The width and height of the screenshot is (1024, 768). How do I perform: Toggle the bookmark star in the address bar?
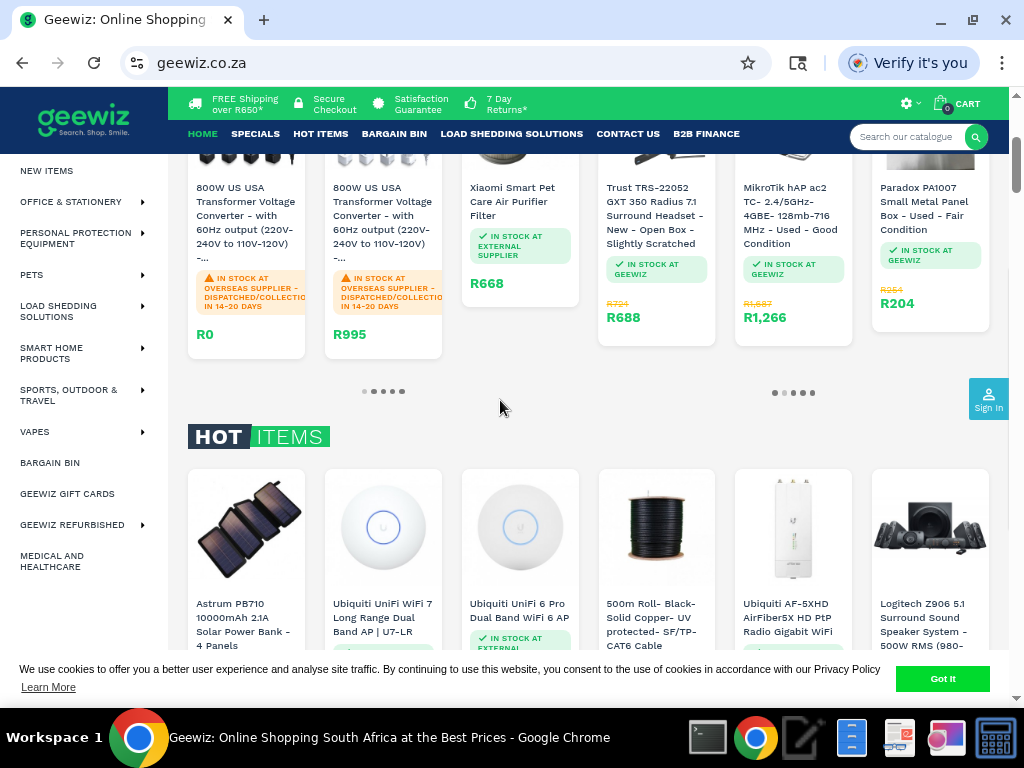pyautogui.click(x=748, y=62)
